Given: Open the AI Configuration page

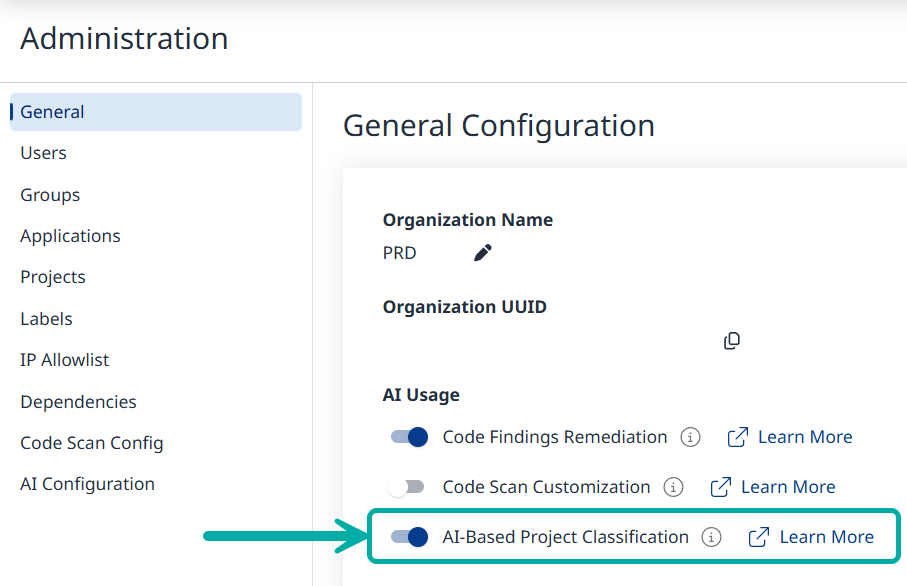Looking at the screenshot, I should tap(87, 484).
